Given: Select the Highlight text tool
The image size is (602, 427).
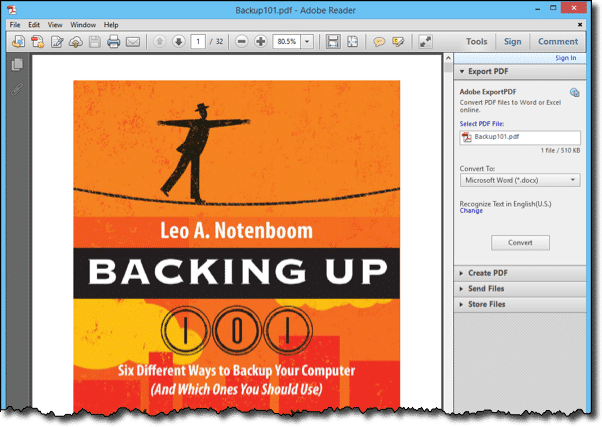Looking at the screenshot, I should coord(398,41).
